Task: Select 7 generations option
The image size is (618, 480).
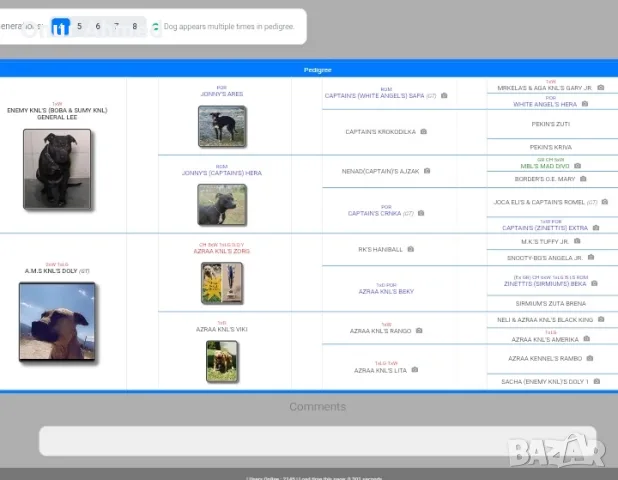Action: tap(116, 26)
